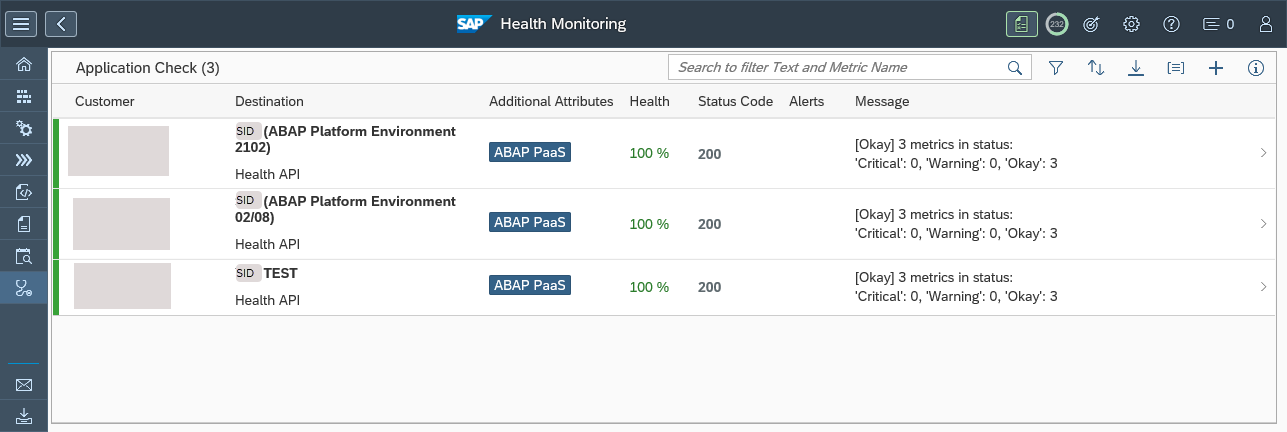Click ABAP PaaS tag in 2102 row

[530, 152]
